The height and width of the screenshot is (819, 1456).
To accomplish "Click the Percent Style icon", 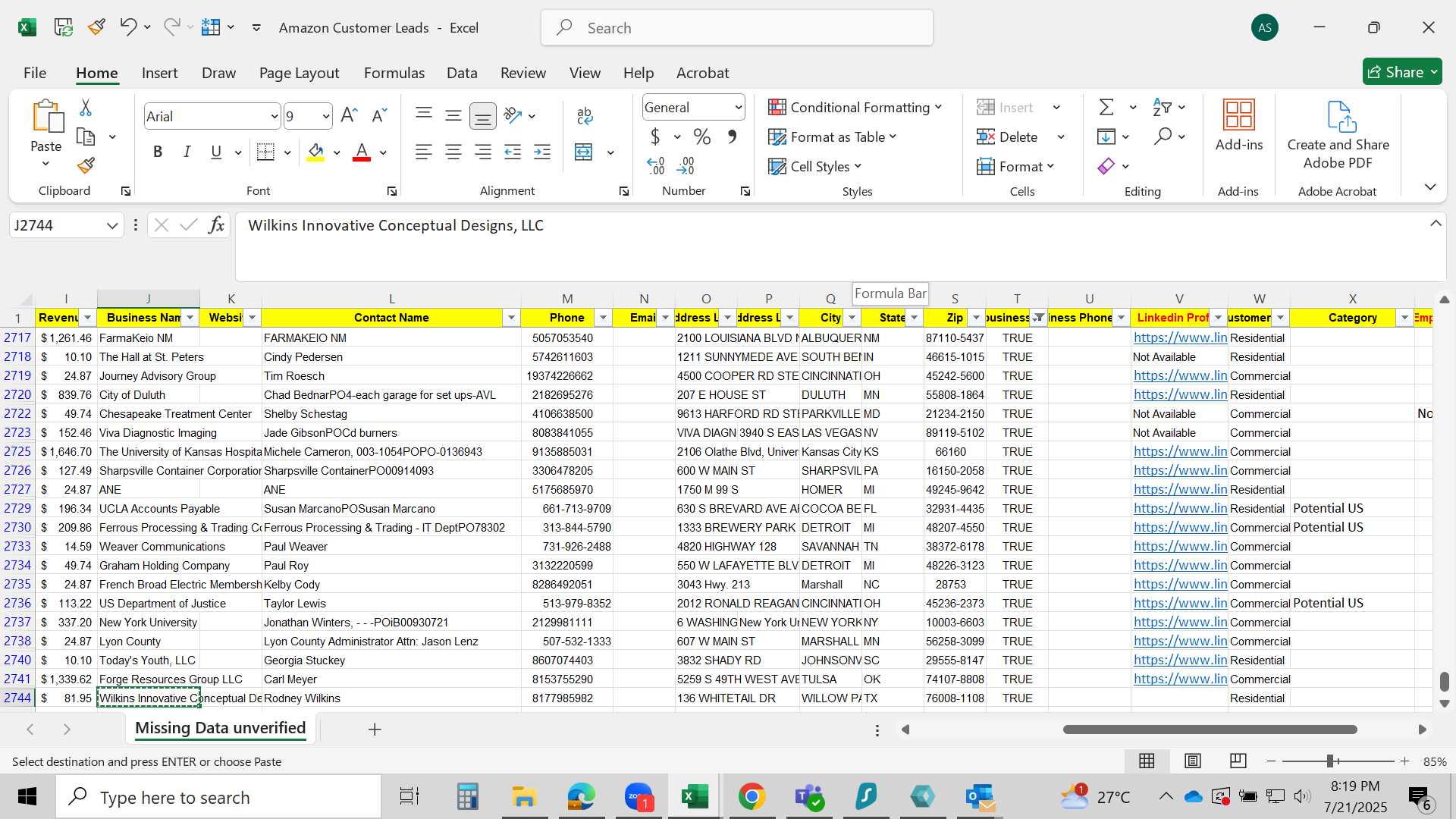I will pyautogui.click(x=702, y=137).
